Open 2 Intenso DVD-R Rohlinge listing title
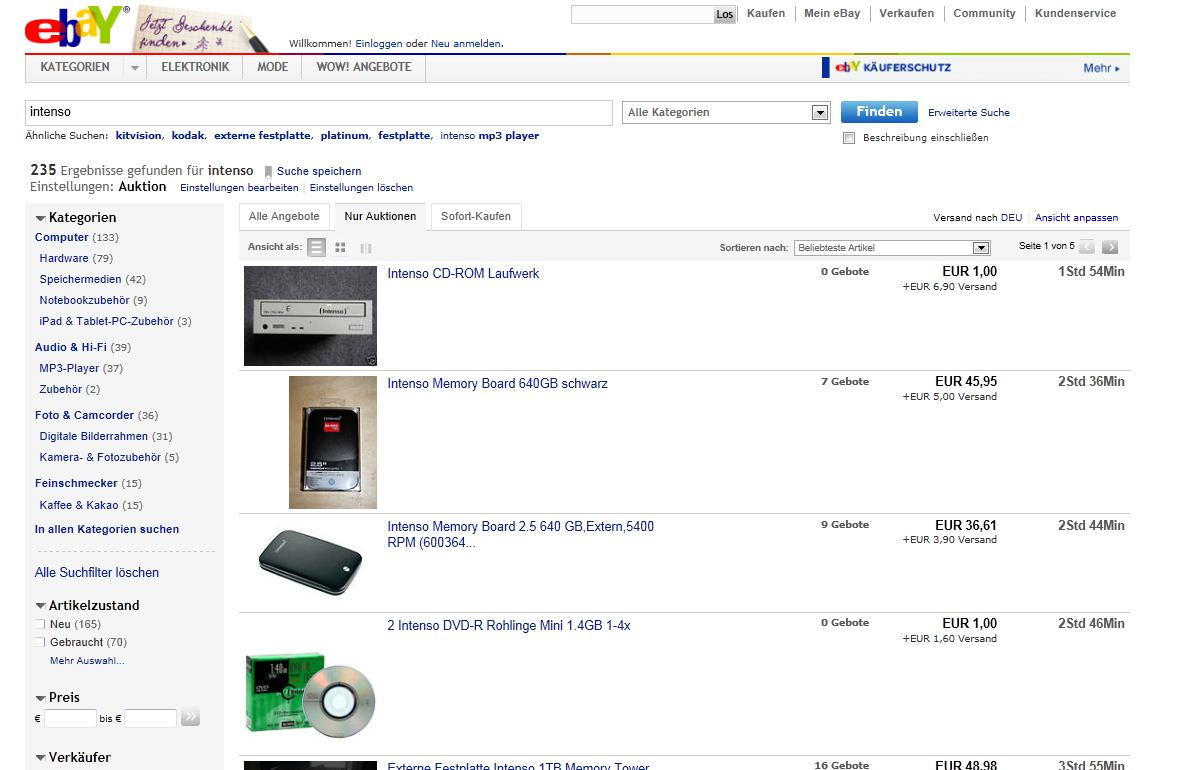1198x770 pixels. click(x=509, y=626)
